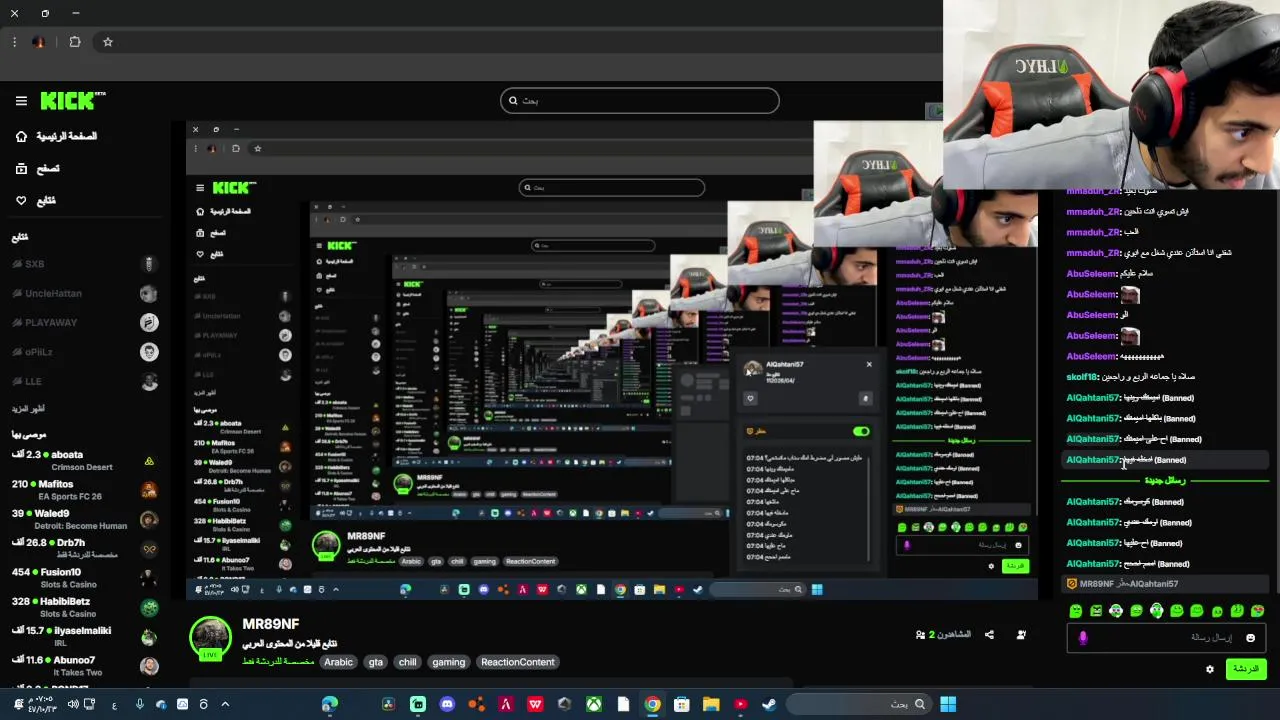Screen dimensions: 1280x720
Task: Open Discord from taskbar
Action: 447,704
